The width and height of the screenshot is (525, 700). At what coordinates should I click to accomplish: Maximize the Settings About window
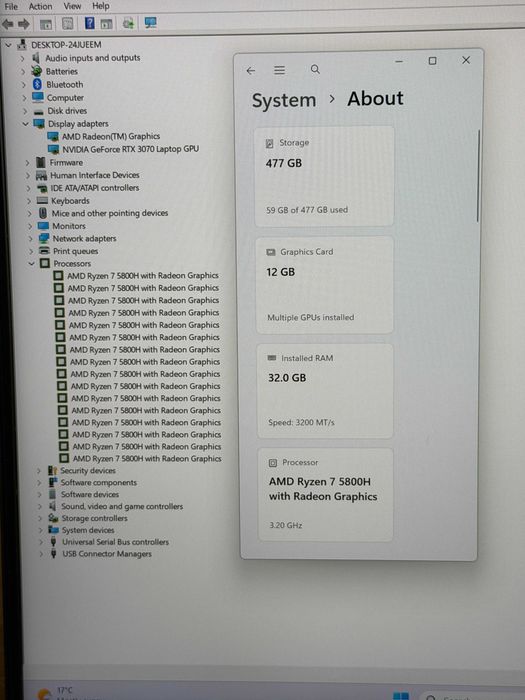[432, 61]
